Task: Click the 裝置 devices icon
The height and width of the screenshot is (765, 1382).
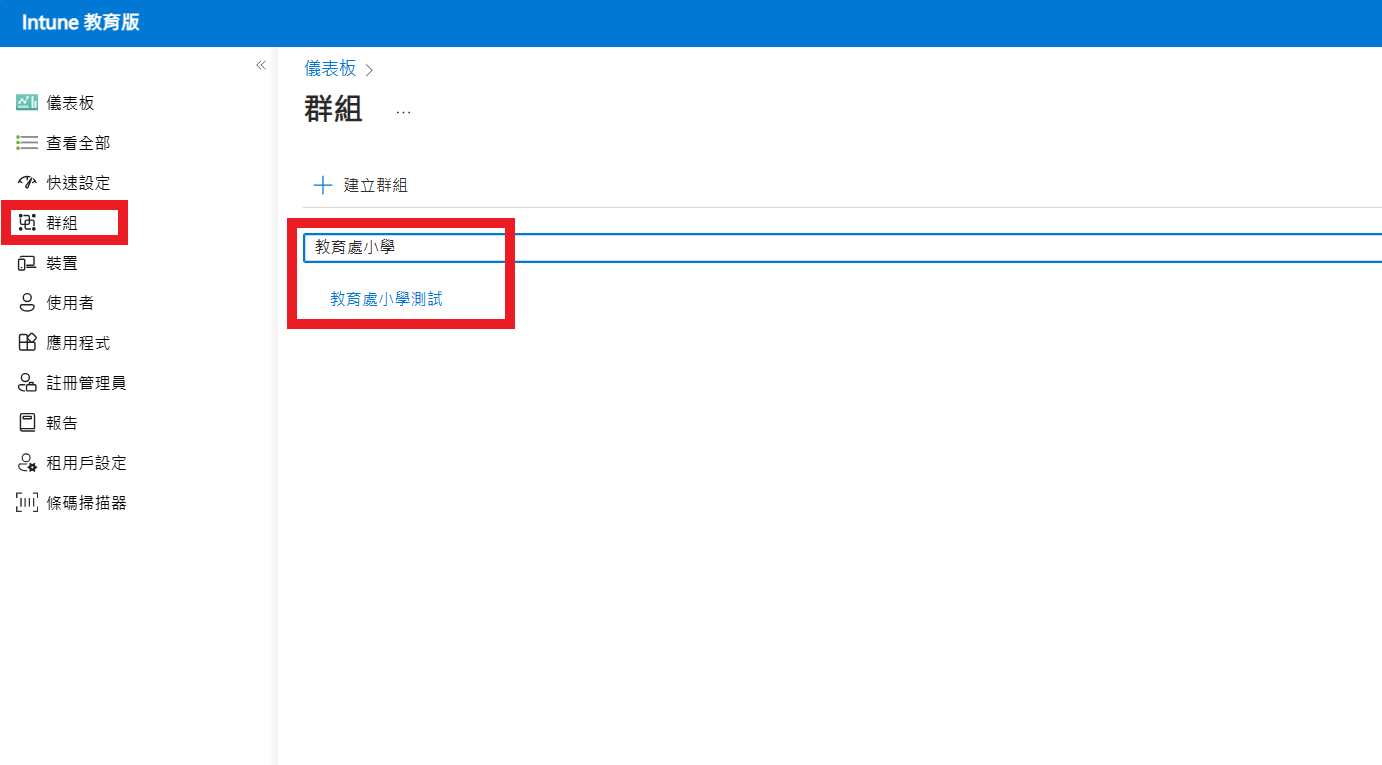Action: pos(27,263)
